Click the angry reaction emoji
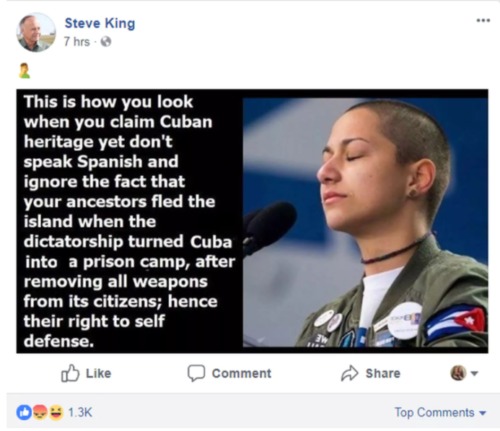Screen dimensions: 500x431 (x=40, y=413)
